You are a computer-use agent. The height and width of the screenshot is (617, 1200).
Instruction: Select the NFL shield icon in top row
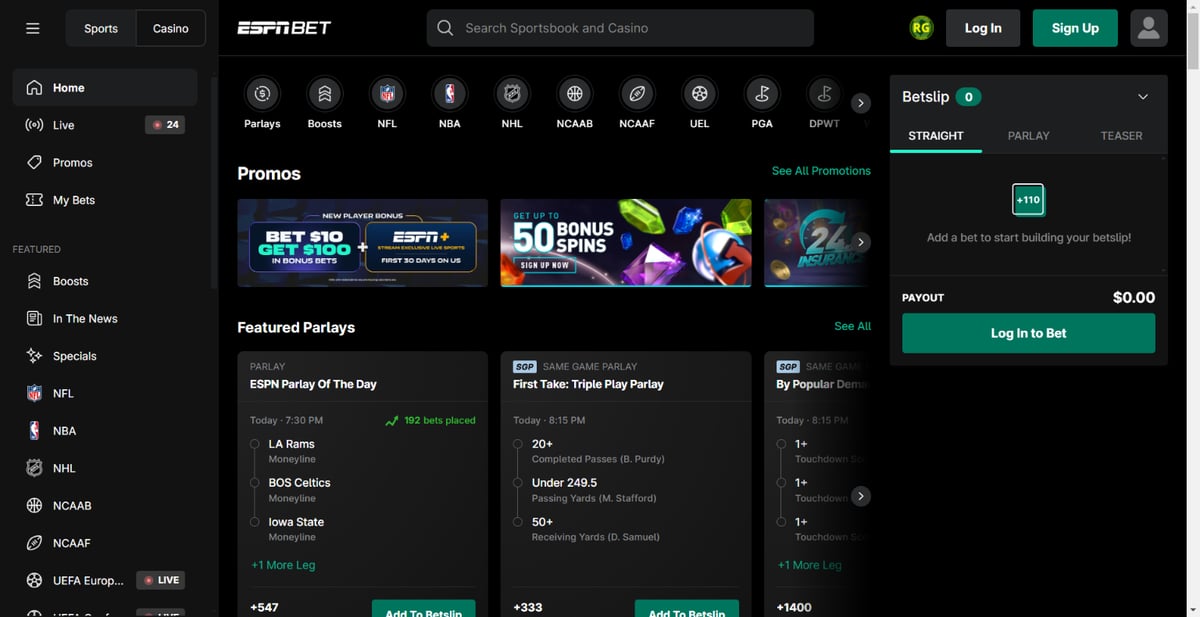point(387,94)
